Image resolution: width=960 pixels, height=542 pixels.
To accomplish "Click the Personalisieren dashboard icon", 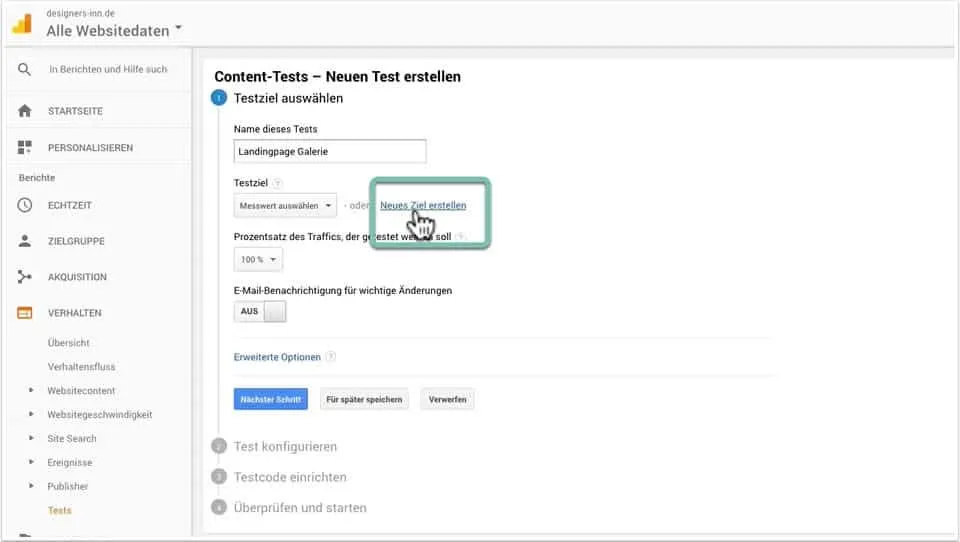I will (x=25, y=148).
